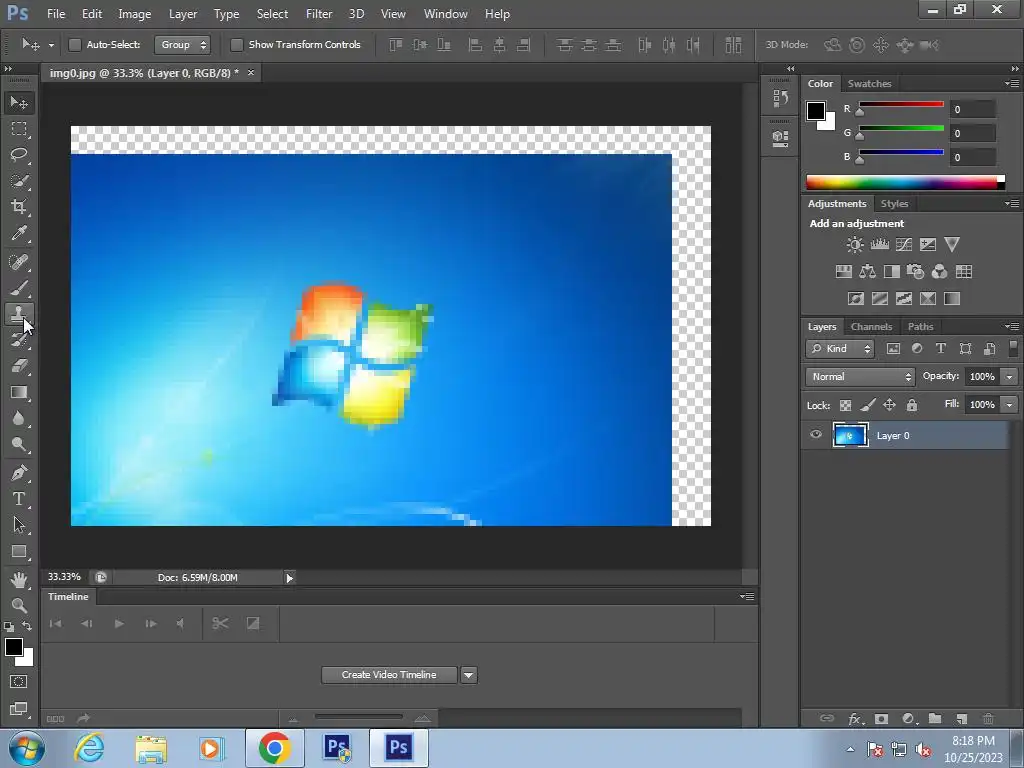Image resolution: width=1024 pixels, height=768 pixels.
Task: Click the color spectrum ramp
Action: coord(905,183)
